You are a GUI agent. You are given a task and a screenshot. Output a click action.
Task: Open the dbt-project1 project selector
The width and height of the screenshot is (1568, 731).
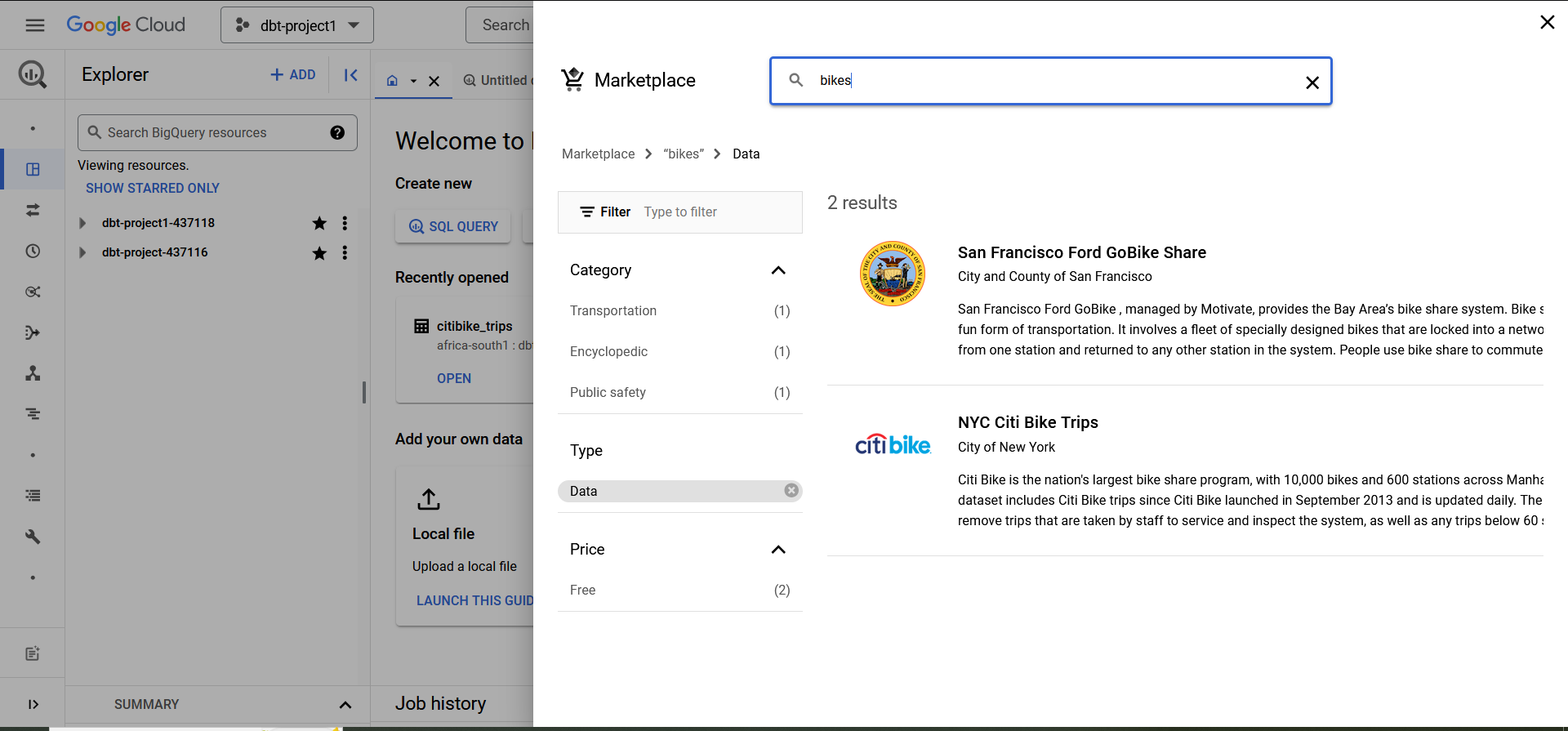297,25
